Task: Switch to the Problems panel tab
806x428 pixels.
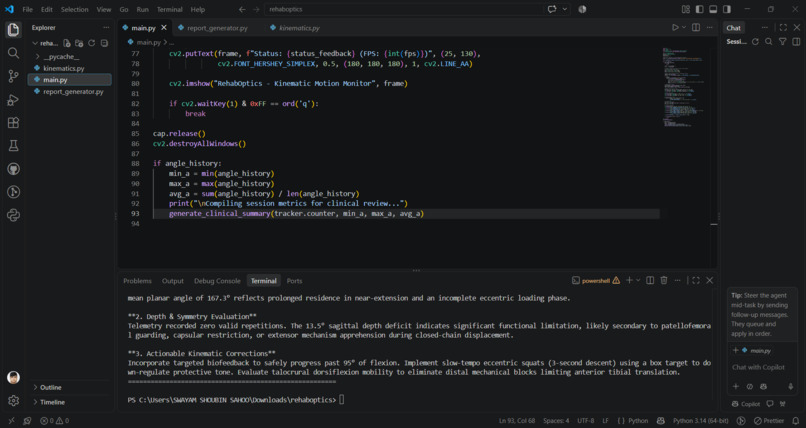Action: click(x=137, y=281)
